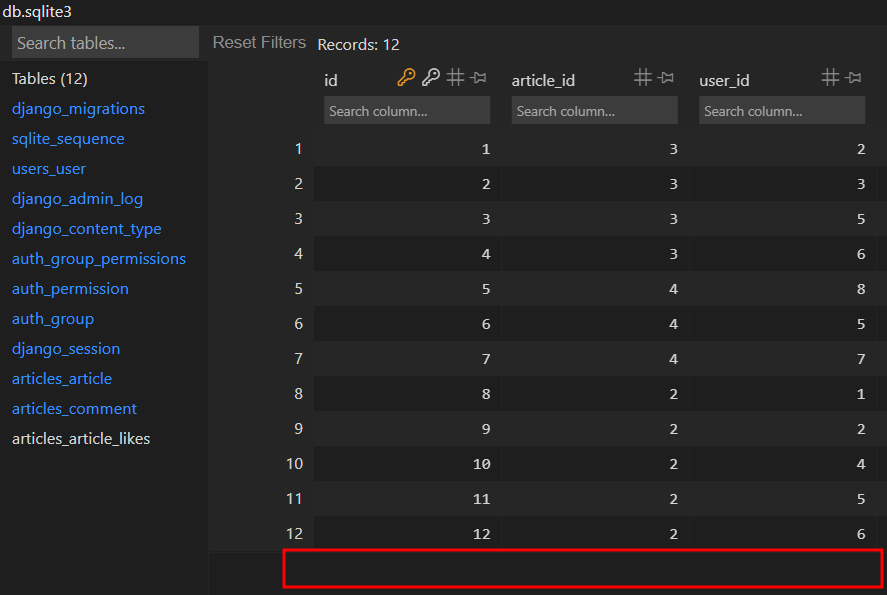Click the user_id column header label
The width and height of the screenshot is (887, 595).
pyautogui.click(x=724, y=80)
